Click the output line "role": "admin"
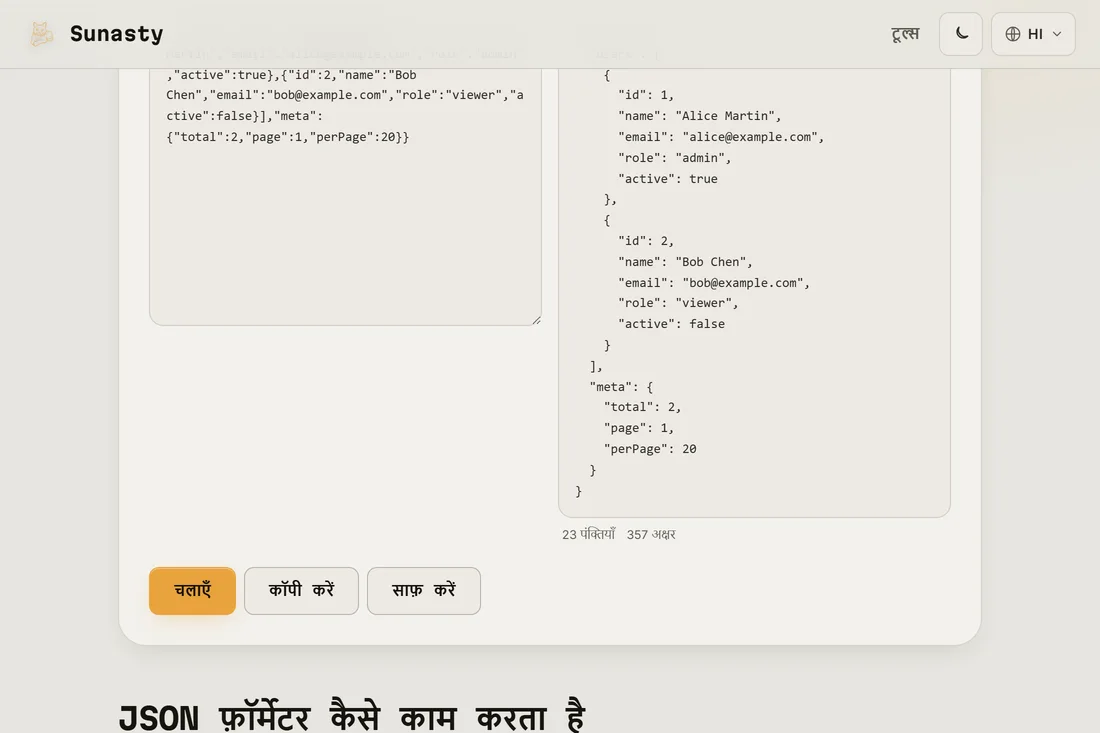 coord(674,158)
